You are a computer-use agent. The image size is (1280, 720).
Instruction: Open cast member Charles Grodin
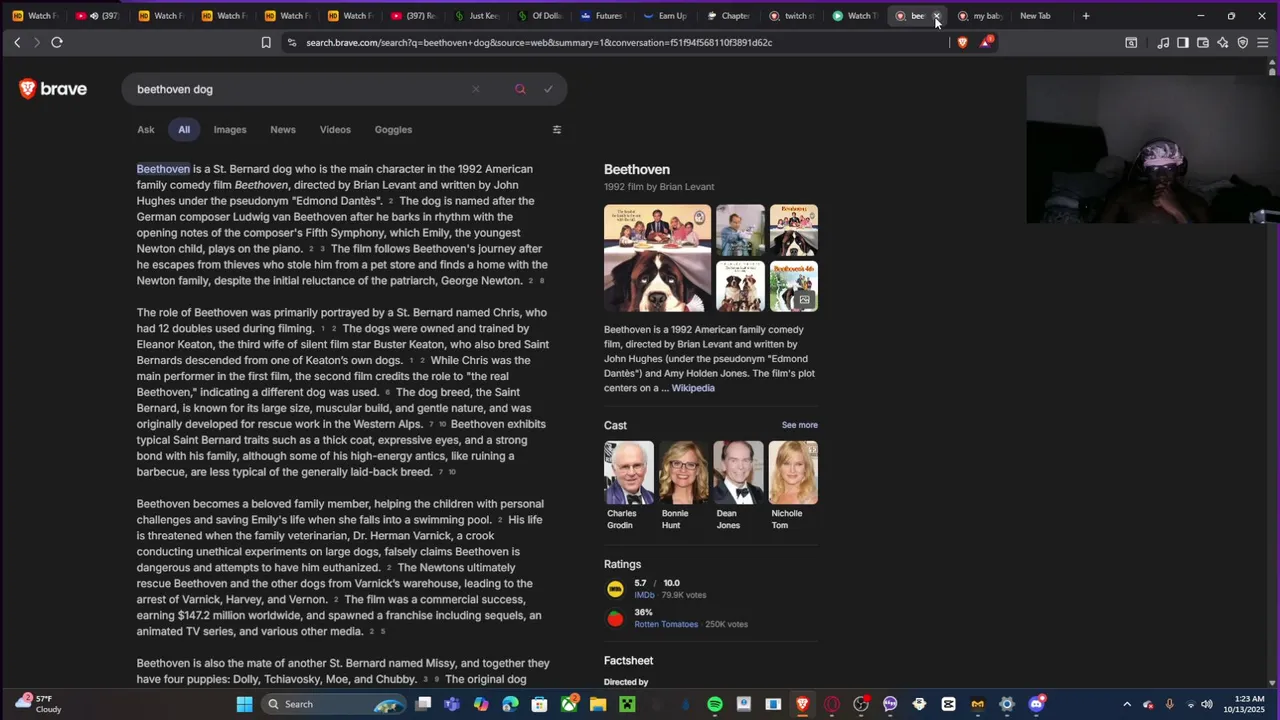coord(628,486)
